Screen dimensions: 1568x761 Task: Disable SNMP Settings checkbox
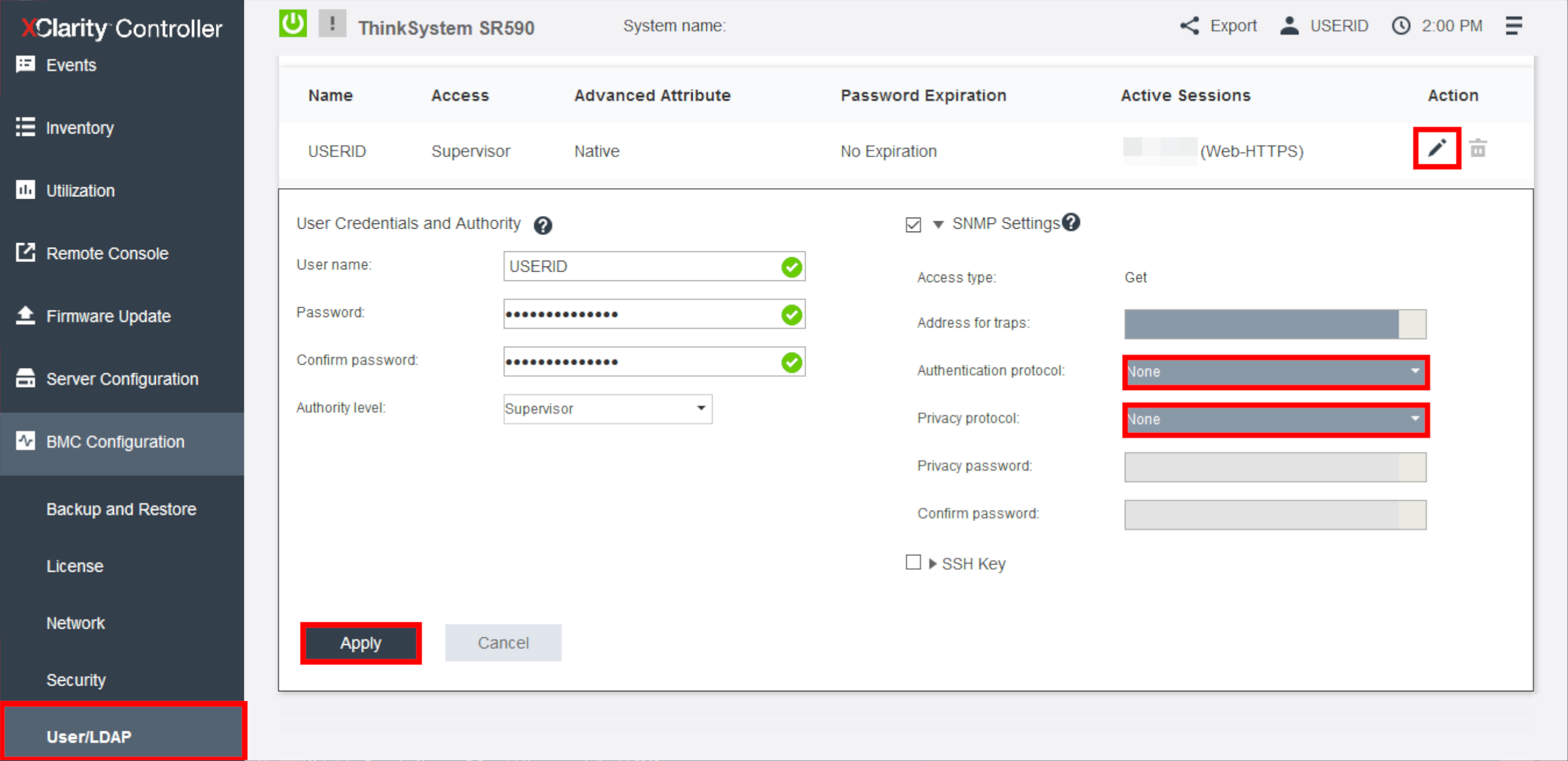pos(913,225)
